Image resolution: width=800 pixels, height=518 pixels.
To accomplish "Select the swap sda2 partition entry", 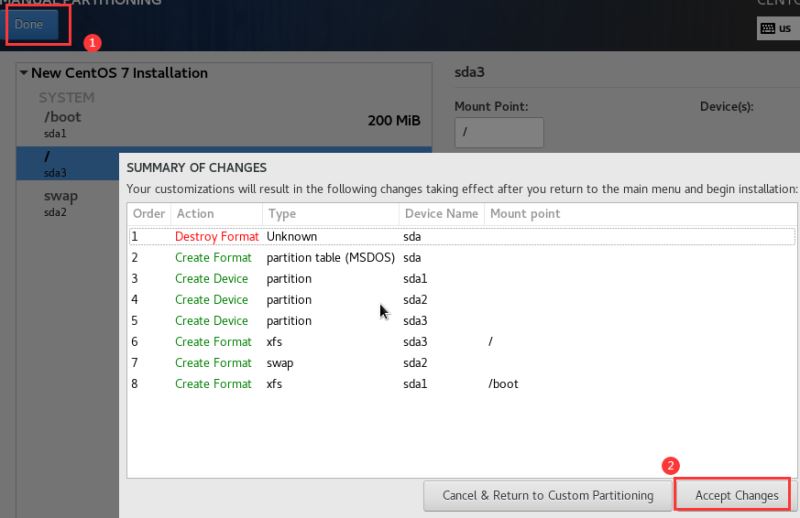I will tap(62, 202).
